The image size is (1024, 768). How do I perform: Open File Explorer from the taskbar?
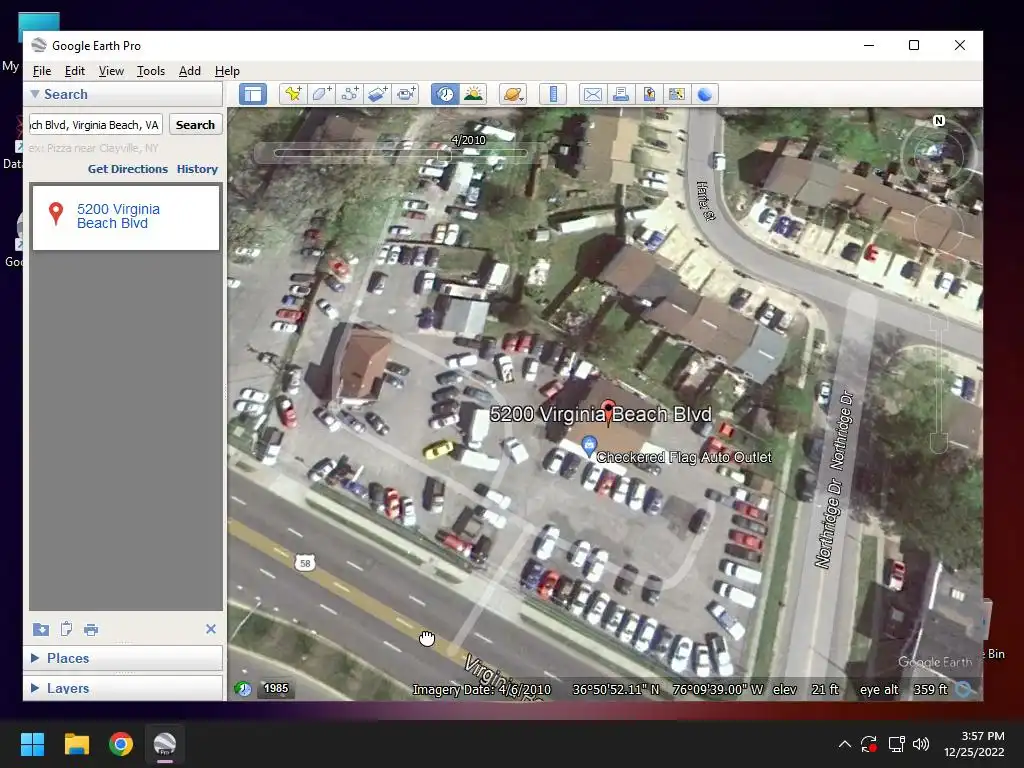tap(76, 744)
